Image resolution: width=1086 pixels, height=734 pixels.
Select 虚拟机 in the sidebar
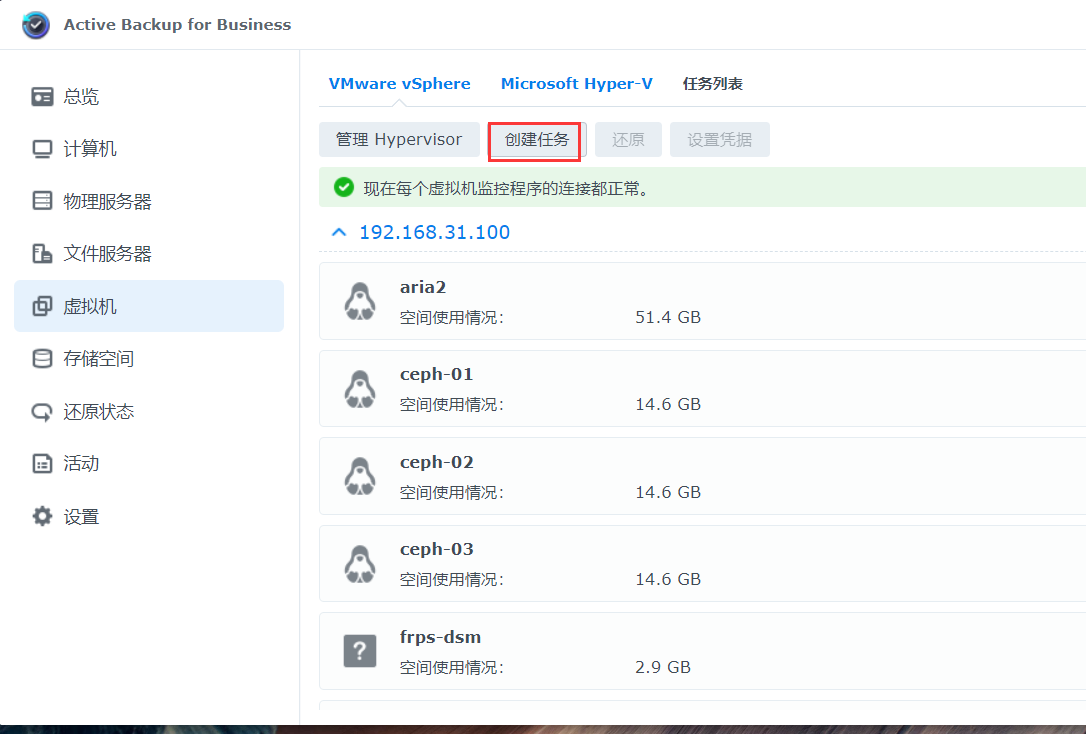click(149, 306)
